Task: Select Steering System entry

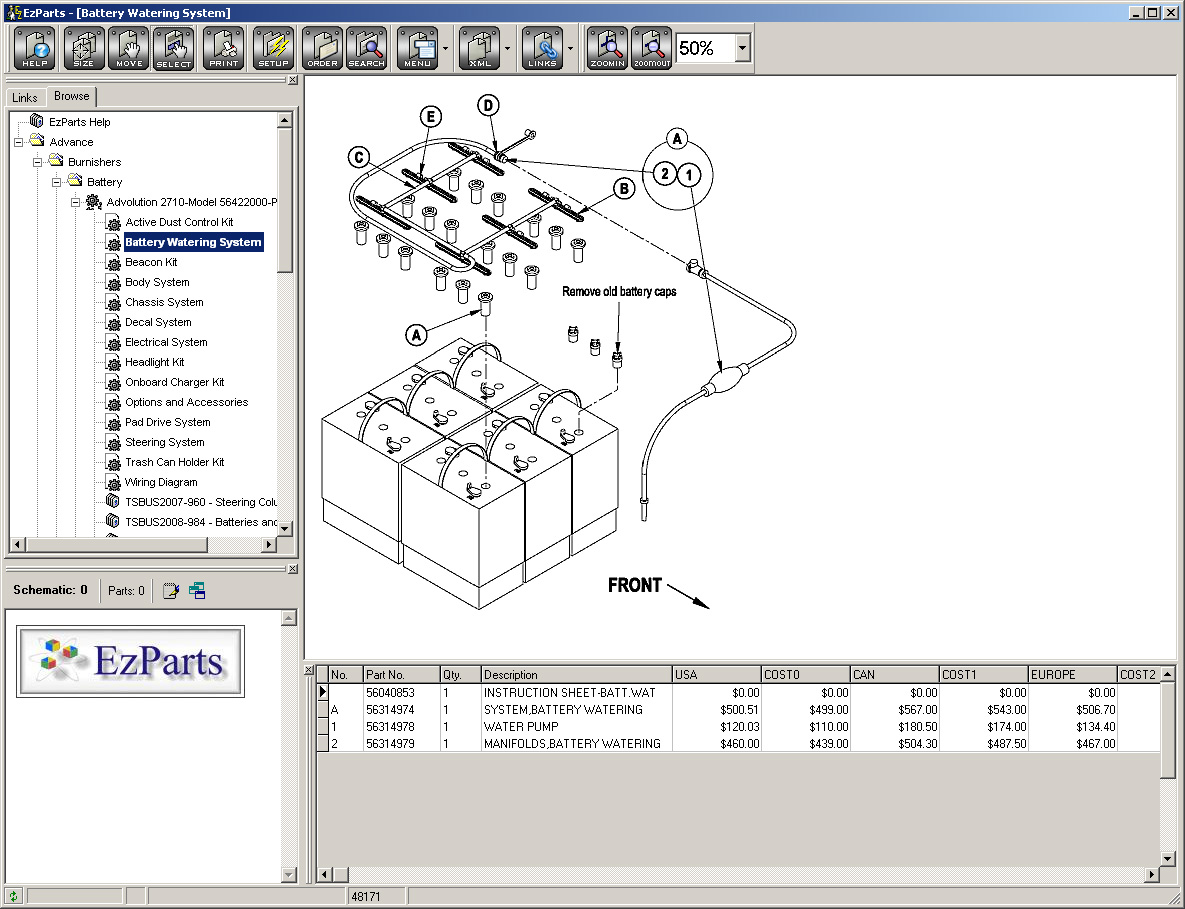Action: coord(165,442)
